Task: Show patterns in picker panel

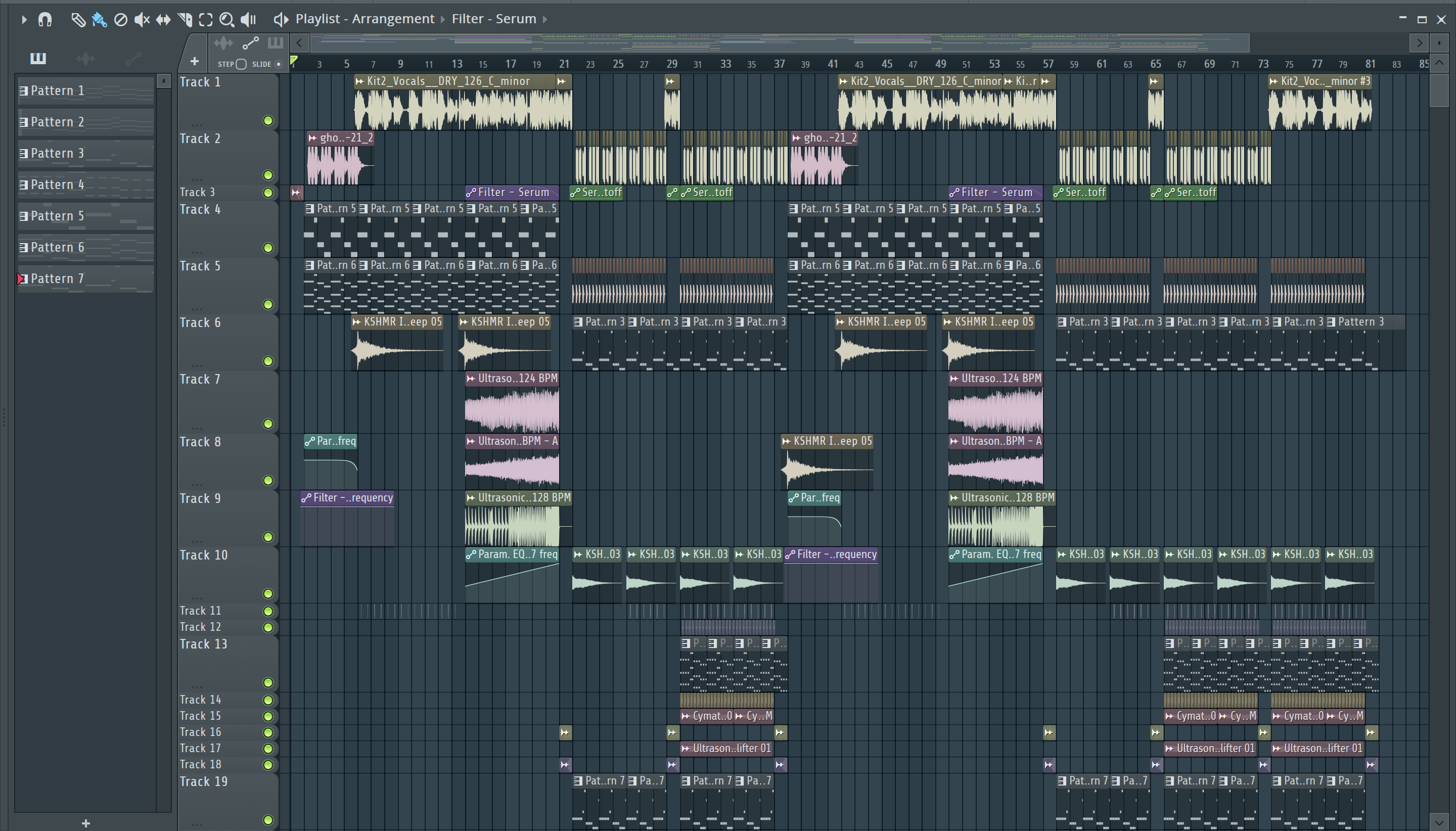Action: (38, 58)
